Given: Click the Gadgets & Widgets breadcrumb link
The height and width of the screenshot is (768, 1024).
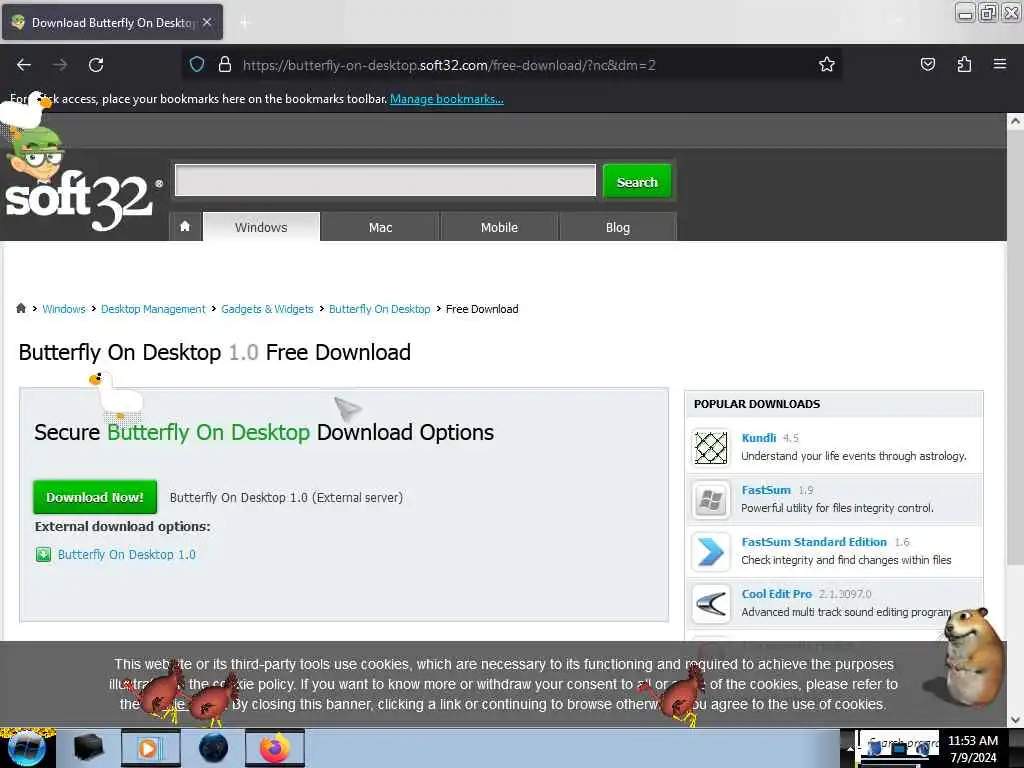Looking at the screenshot, I should coord(267,309).
